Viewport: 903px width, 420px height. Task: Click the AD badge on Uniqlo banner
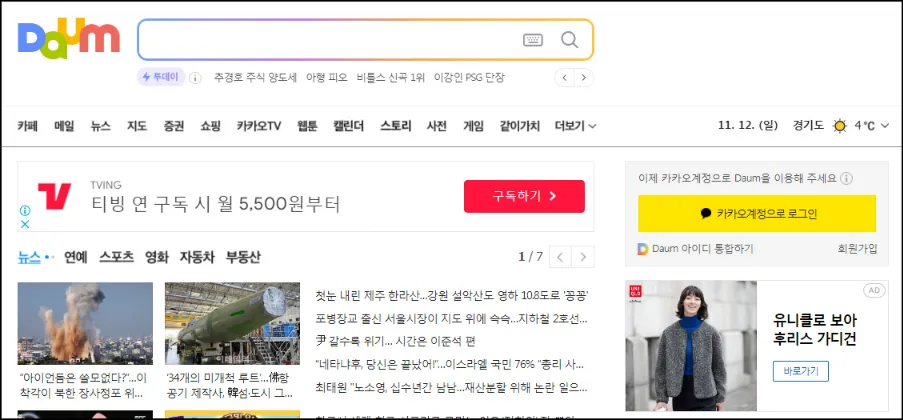[874, 291]
